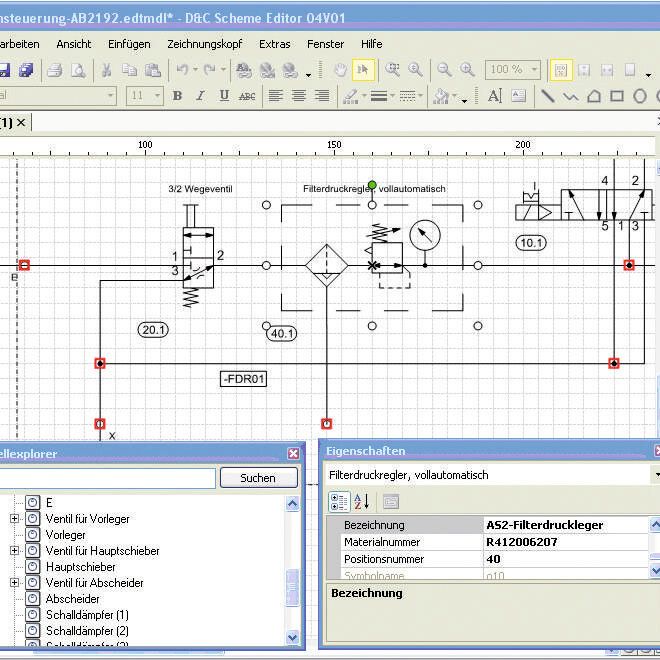Screen dimensions: 660x660
Task: Click the zoom out magnifier icon
Action: point(445,70)
